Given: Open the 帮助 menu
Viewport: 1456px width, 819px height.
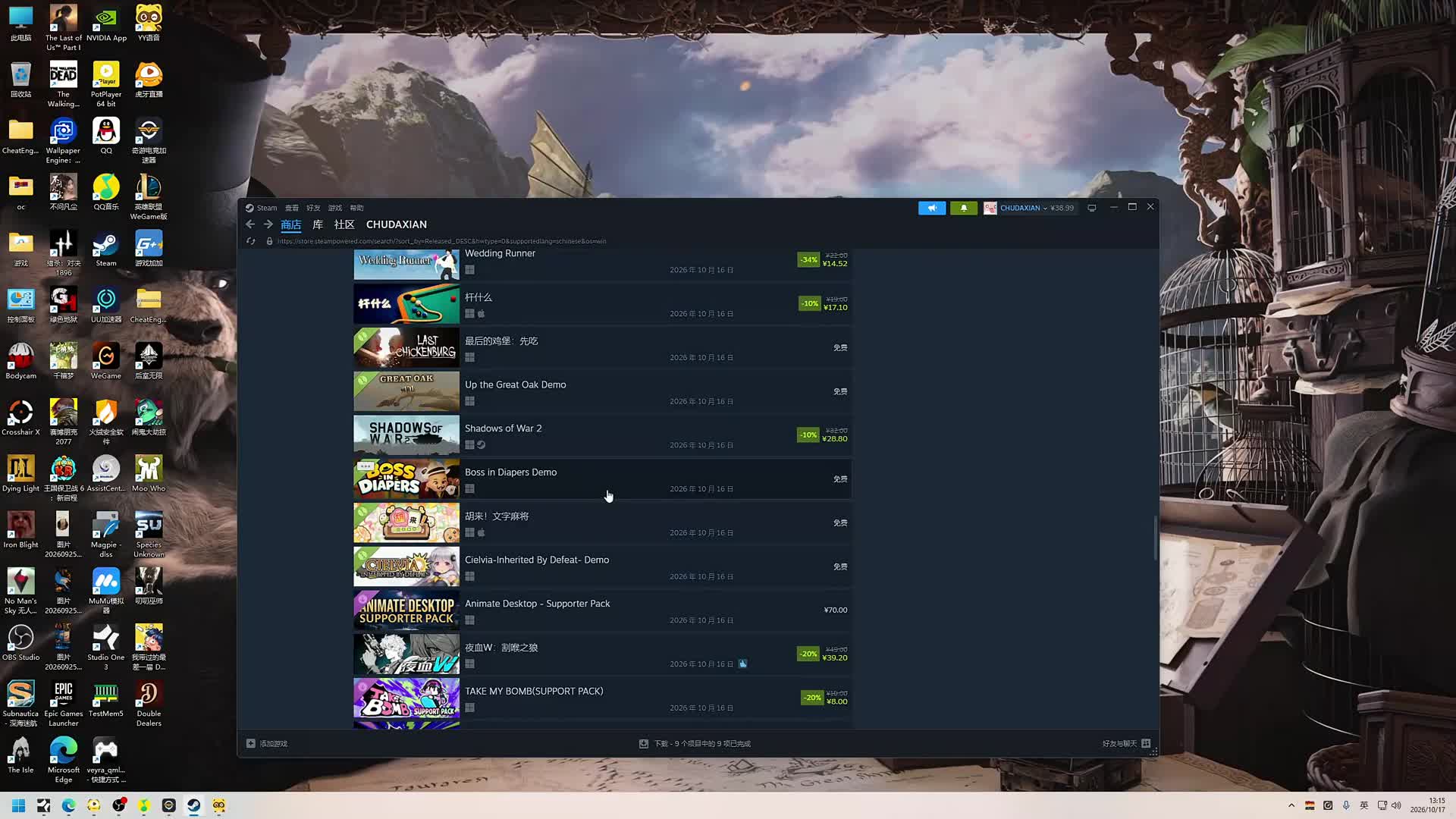Looking at the screenshot, I should [356, 208].
